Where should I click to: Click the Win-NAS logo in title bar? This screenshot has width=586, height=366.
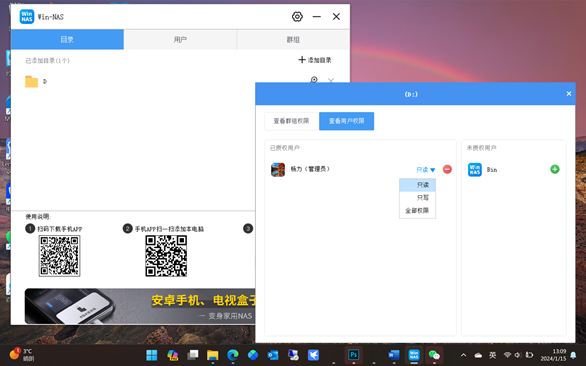(x=27, y=16)
